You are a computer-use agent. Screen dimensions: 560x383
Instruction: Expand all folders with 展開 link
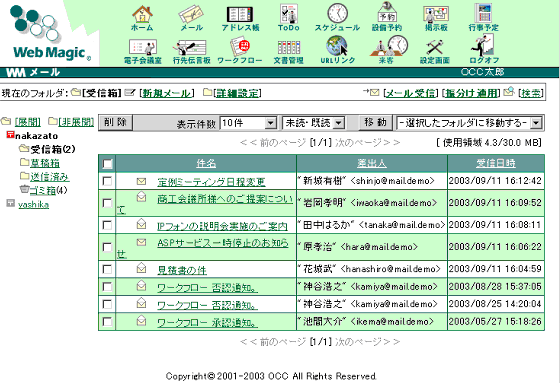[28, 122]
